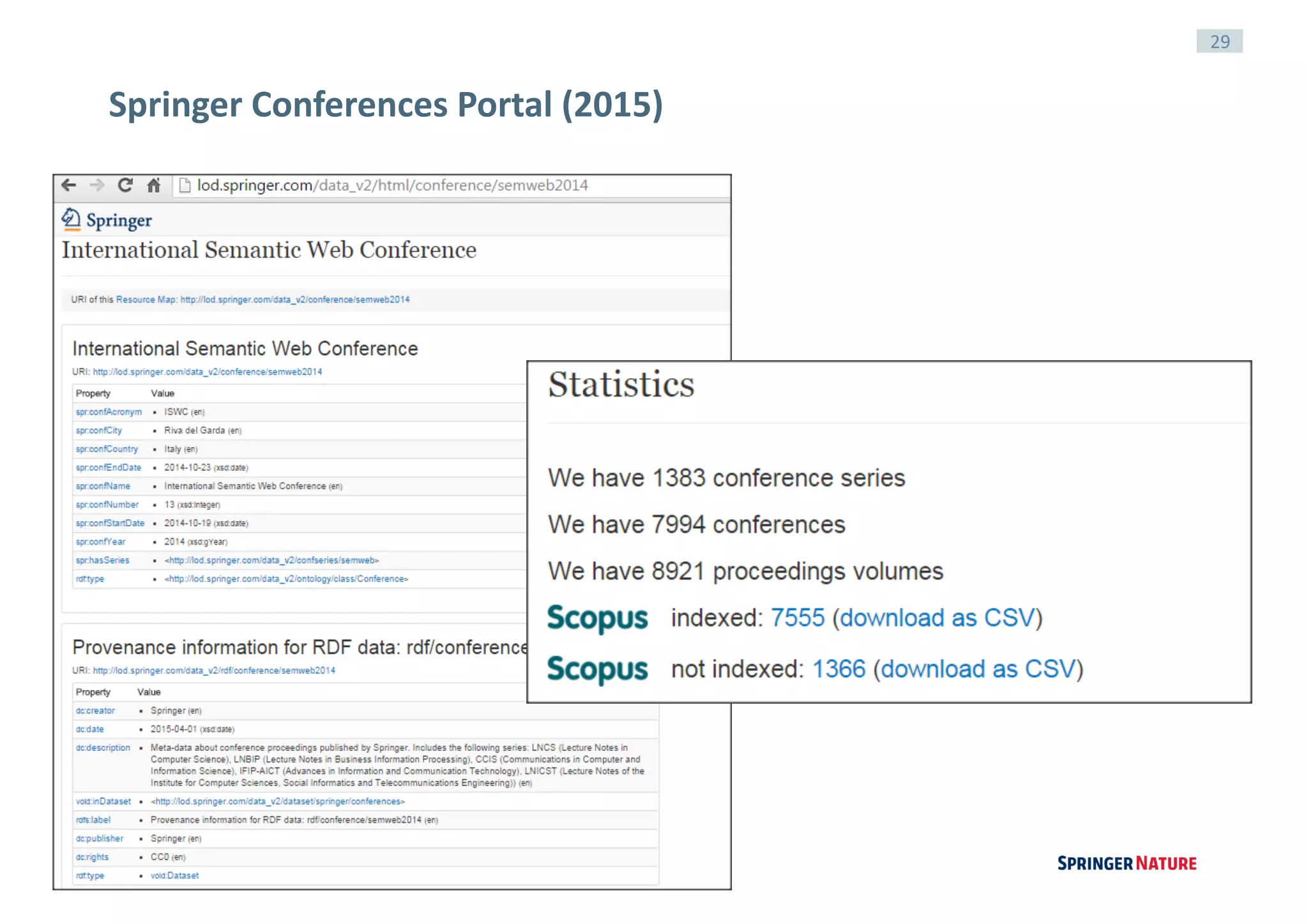Click Scopus logo beside not indexed

[597, 670]
